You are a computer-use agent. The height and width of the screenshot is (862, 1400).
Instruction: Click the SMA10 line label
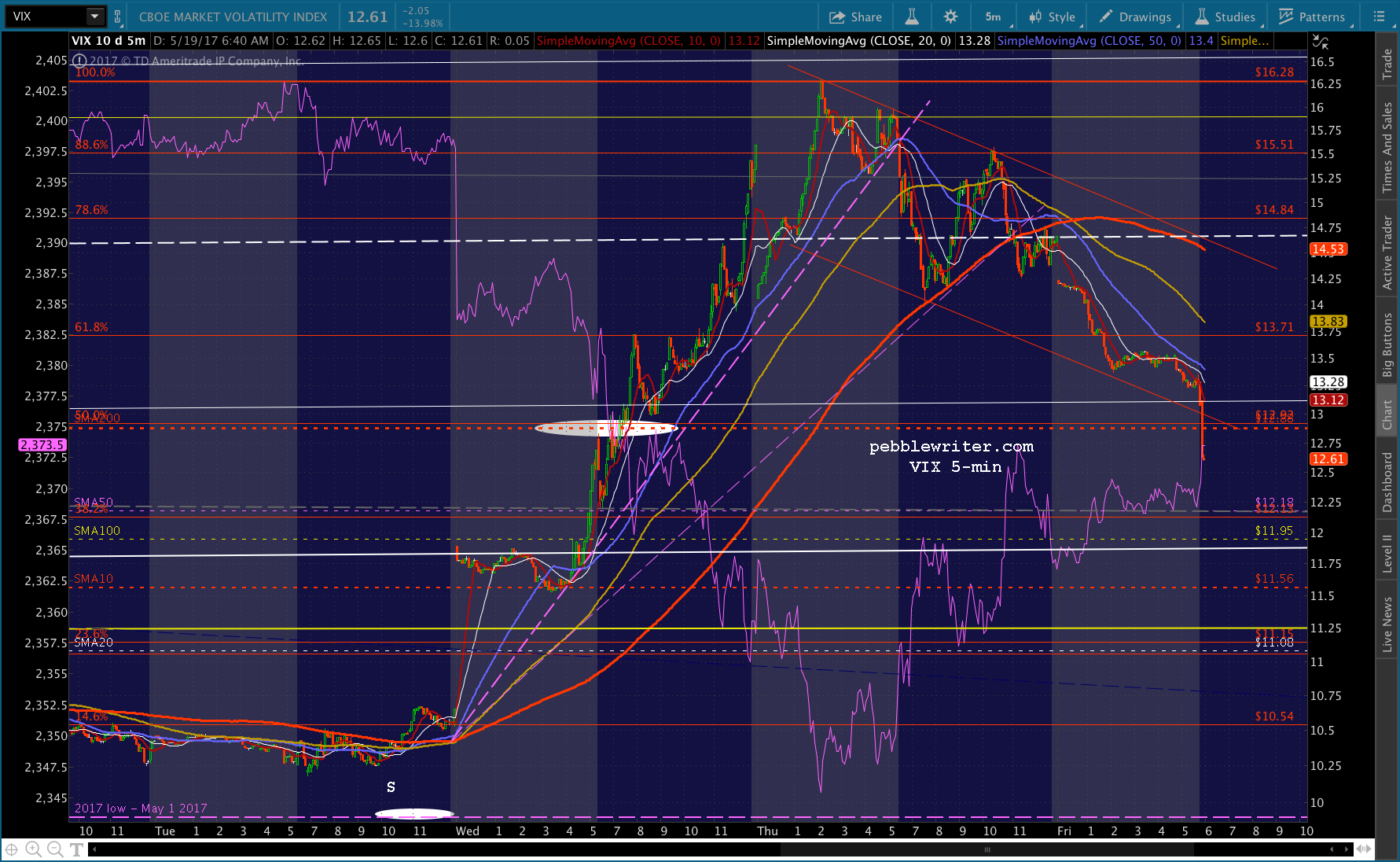point(94,579)
